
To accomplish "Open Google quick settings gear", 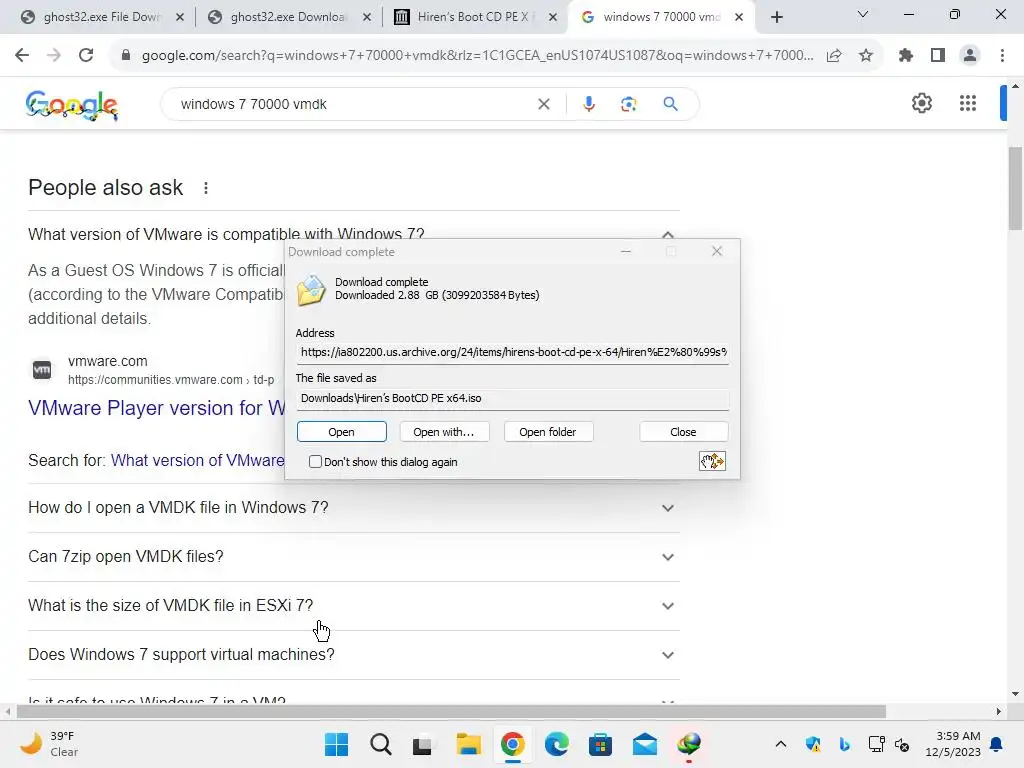I will [921, 103].
